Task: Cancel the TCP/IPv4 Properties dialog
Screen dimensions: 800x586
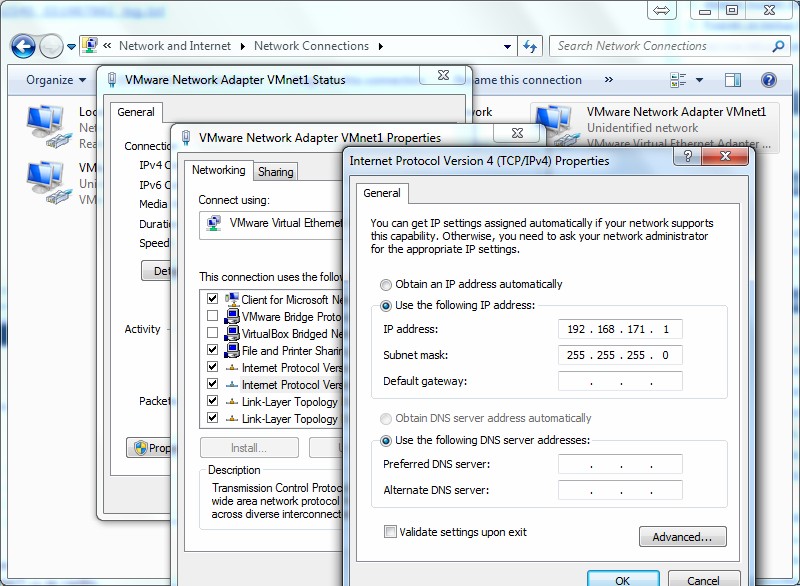Action: tap(704, 579)
